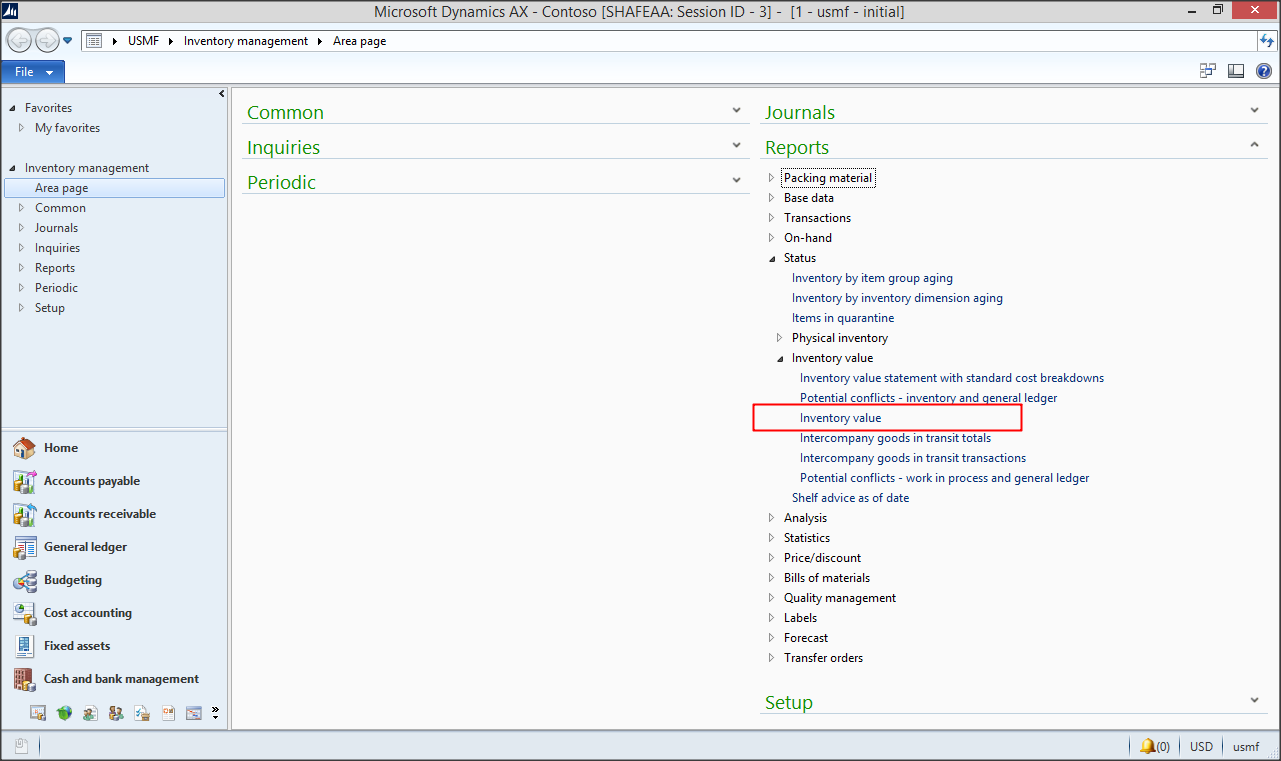Click the people with coins module icon
The height and width of the screenshot is (761, 1281).
[116, 713]
